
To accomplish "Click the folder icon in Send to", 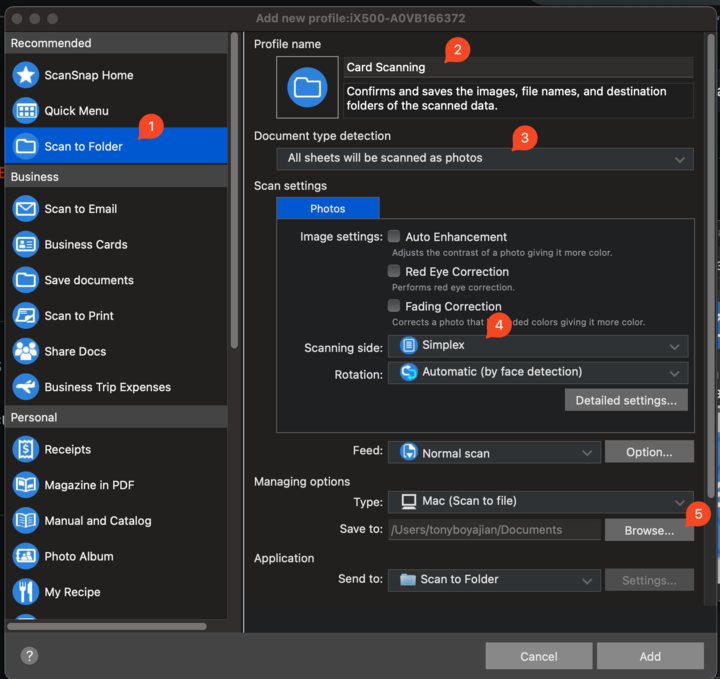I will (407, 579).
